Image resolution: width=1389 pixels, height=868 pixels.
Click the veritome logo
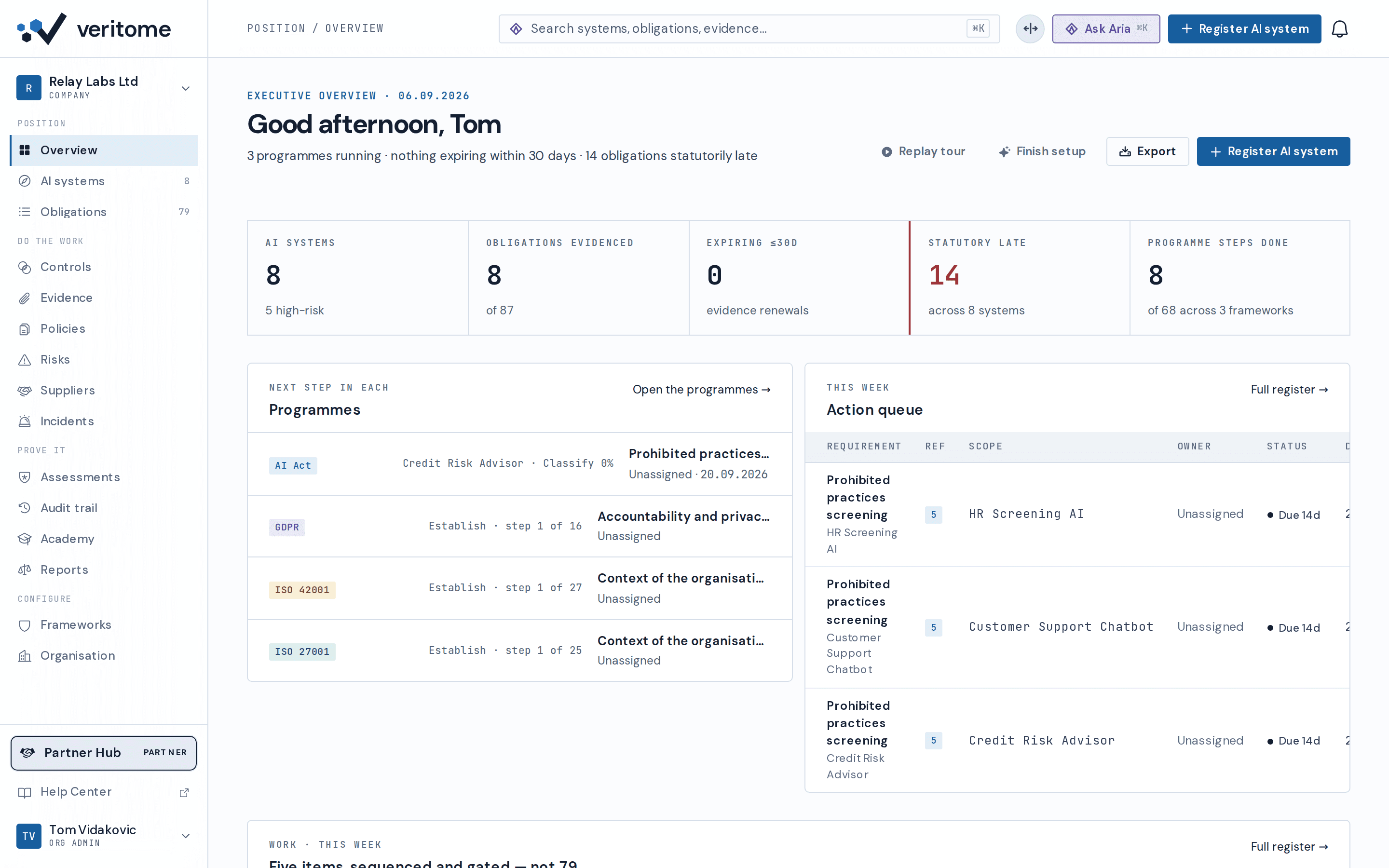(x=94, y=28)
